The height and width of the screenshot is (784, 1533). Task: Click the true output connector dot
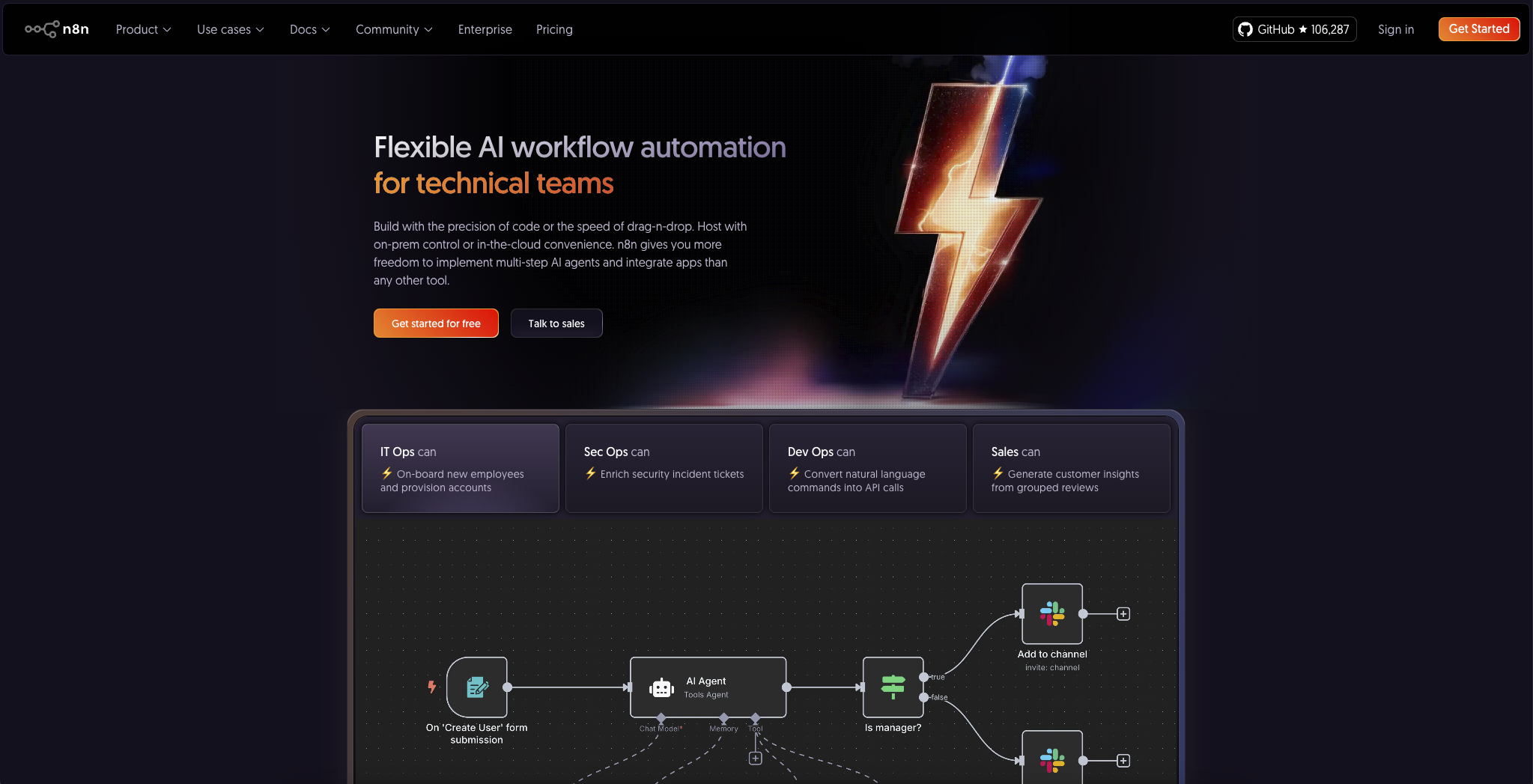coord(923,677)
